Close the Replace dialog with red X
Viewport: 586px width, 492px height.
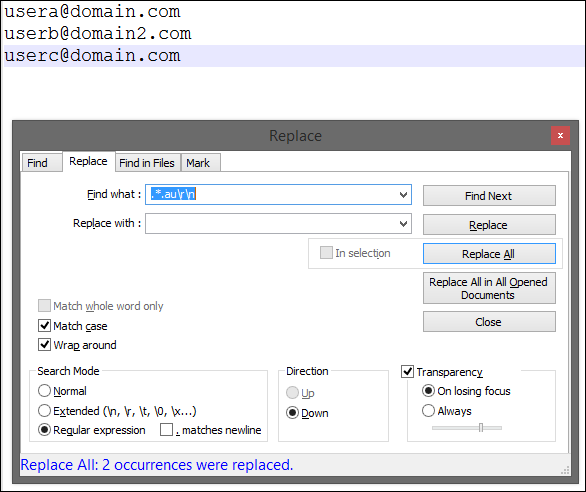click(560, 135)
